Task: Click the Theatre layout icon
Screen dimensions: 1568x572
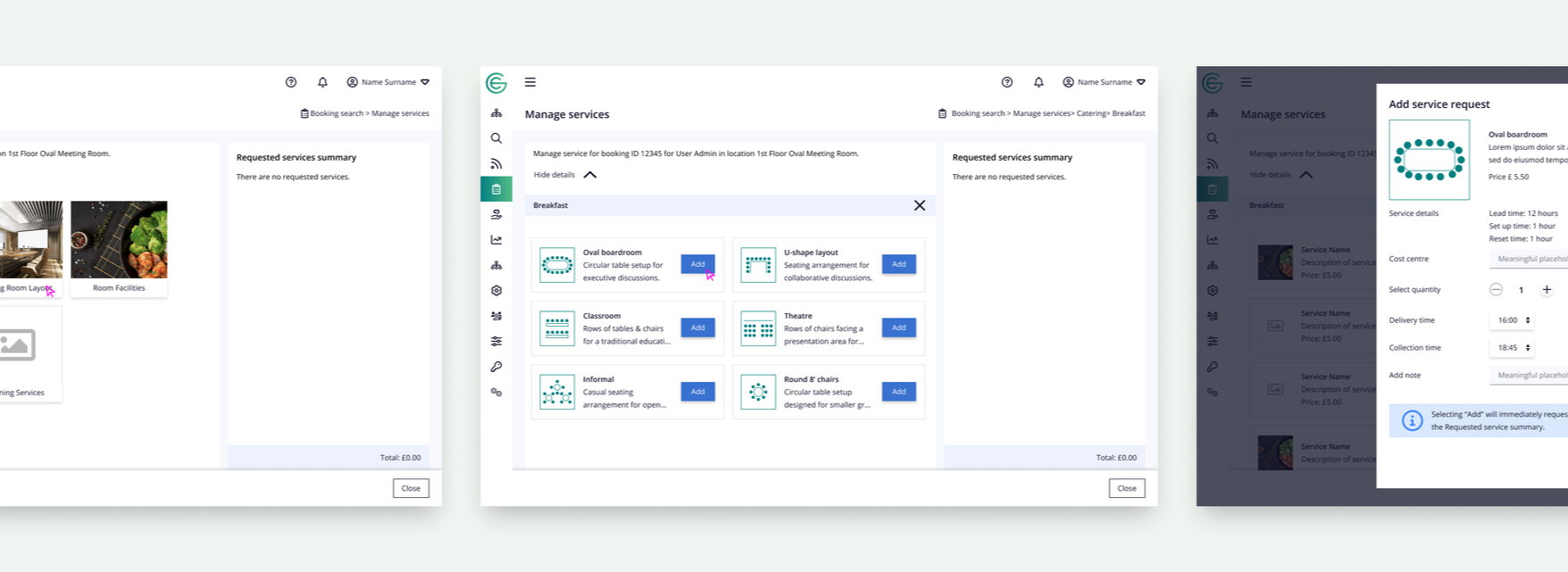Action: pos(758,328)
